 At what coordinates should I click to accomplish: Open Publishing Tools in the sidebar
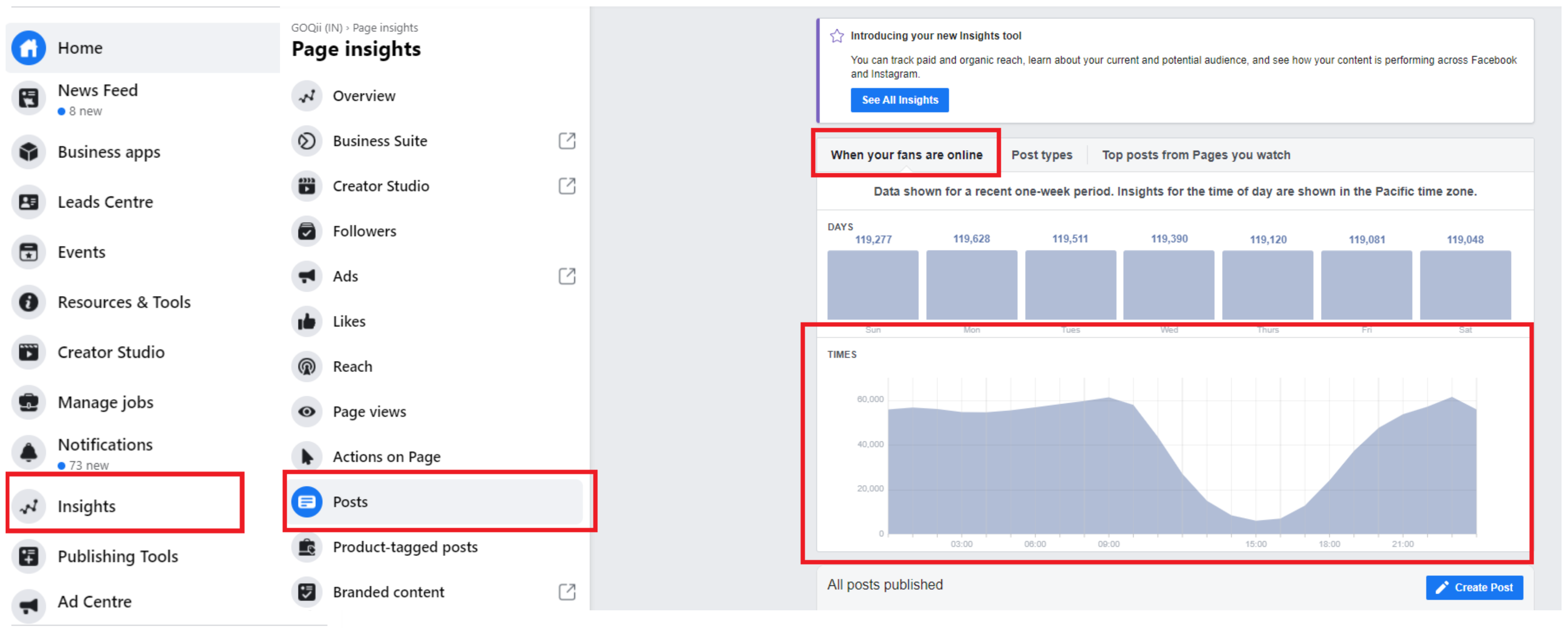tap(118, 556)
